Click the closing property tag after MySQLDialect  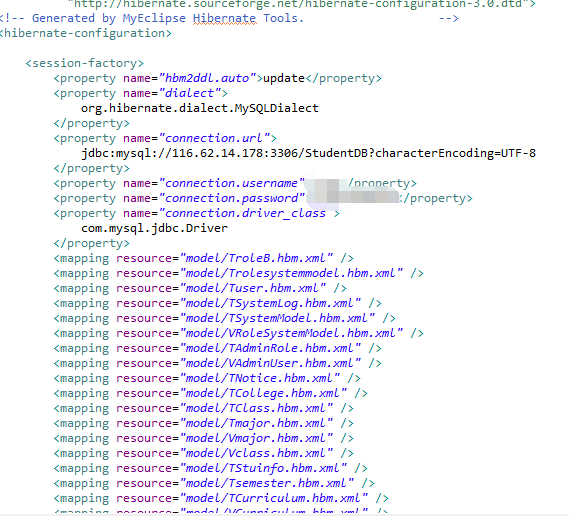click(x=91, y=123)
